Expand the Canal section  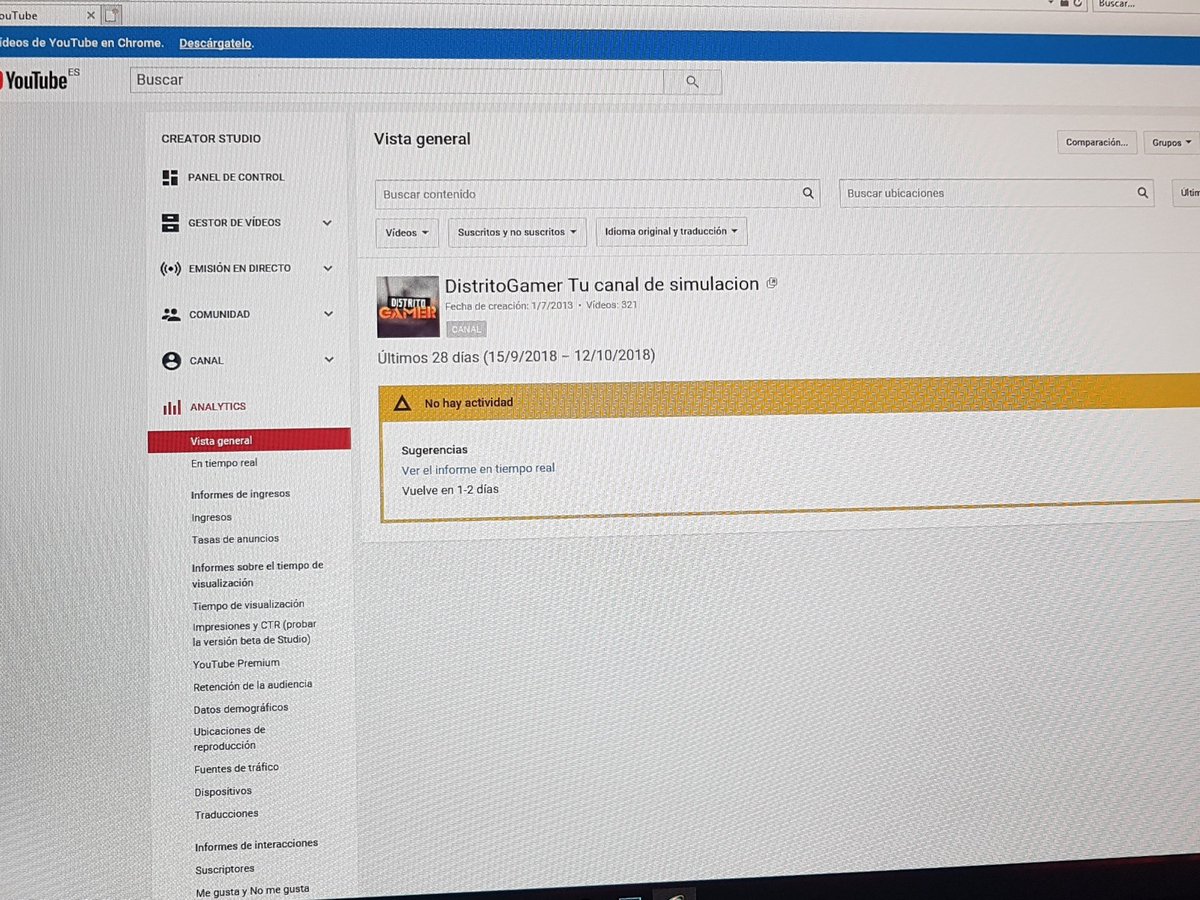pos(329,360)
